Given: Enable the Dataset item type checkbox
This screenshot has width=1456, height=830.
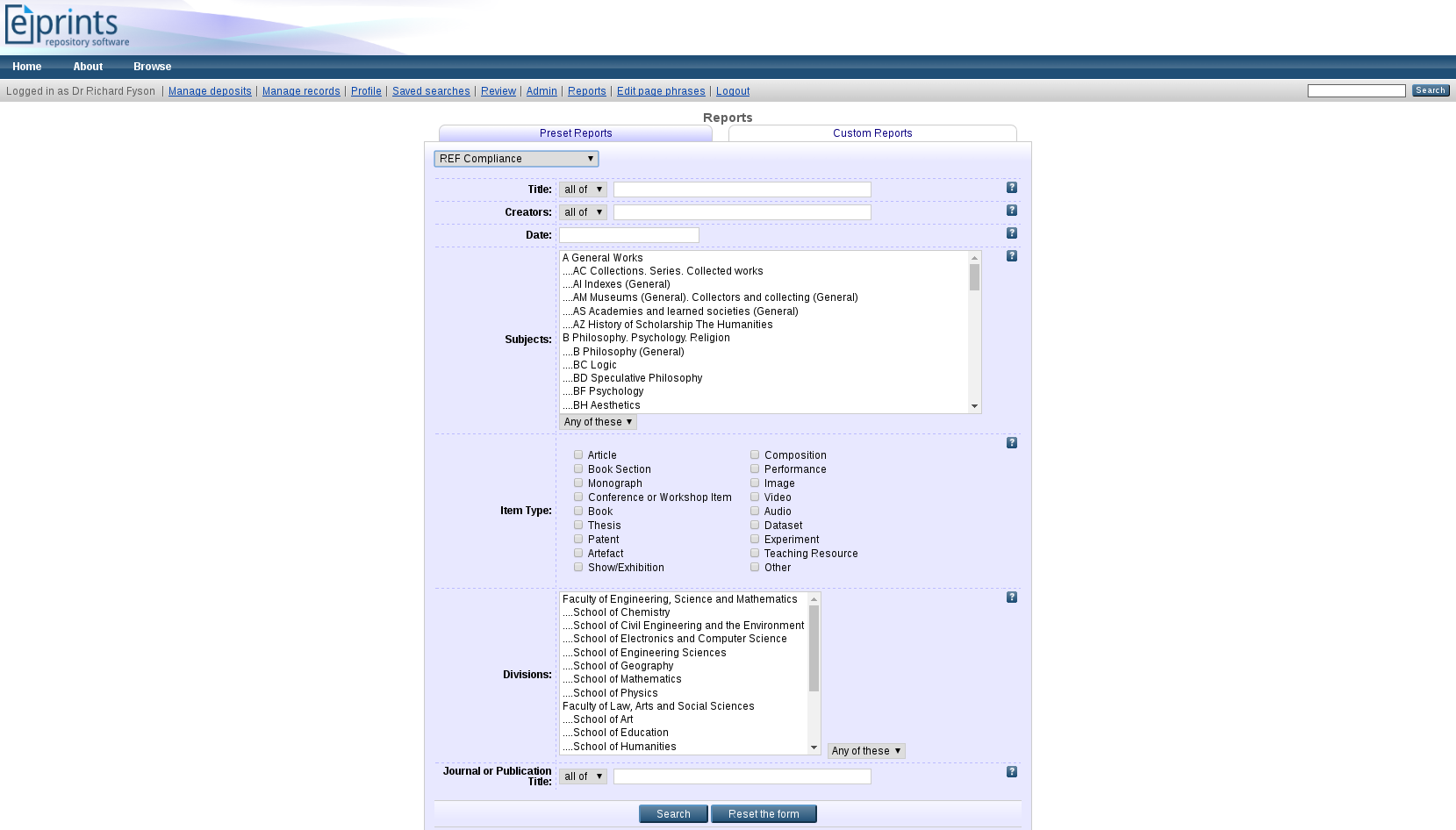Looking at the screenshot, I should (x=755, y=525).
